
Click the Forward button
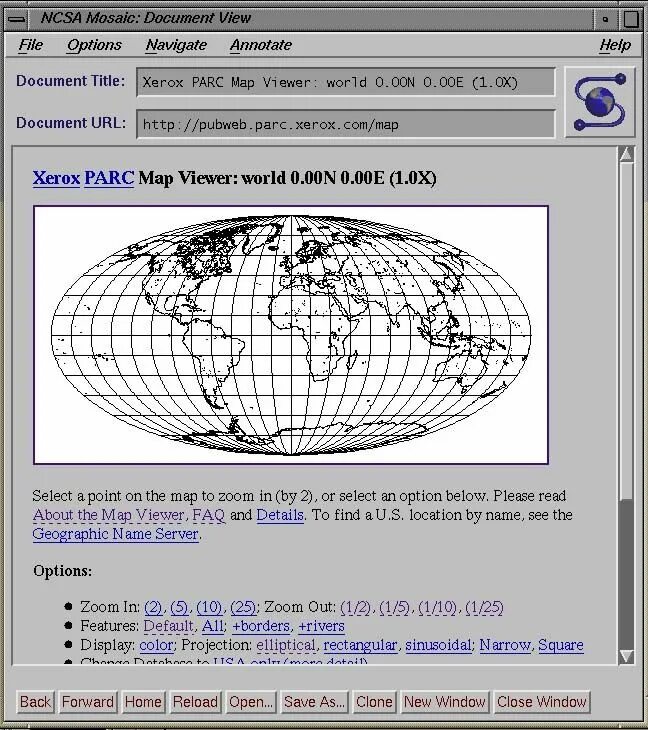[88, 702]
